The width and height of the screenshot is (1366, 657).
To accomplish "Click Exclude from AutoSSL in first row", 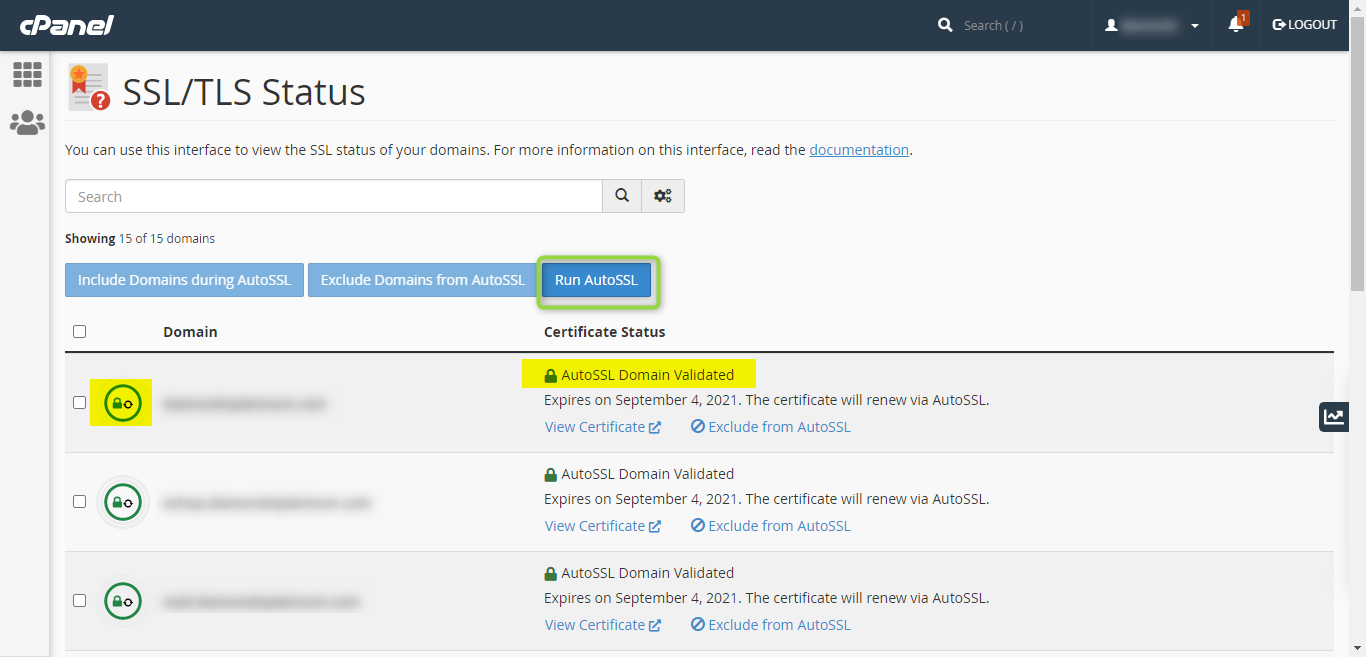I will pos(771,427).
